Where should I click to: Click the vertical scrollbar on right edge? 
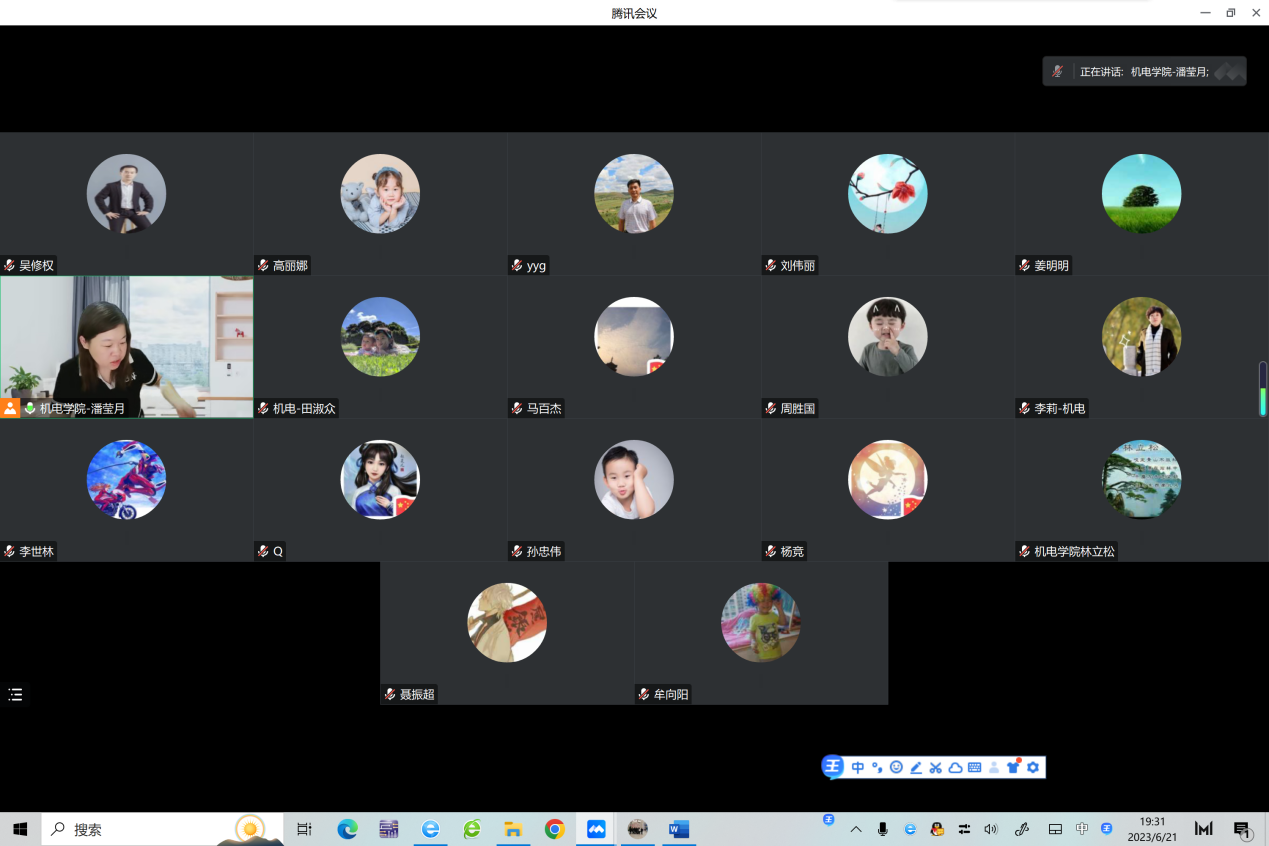(x=1262, y=389)
